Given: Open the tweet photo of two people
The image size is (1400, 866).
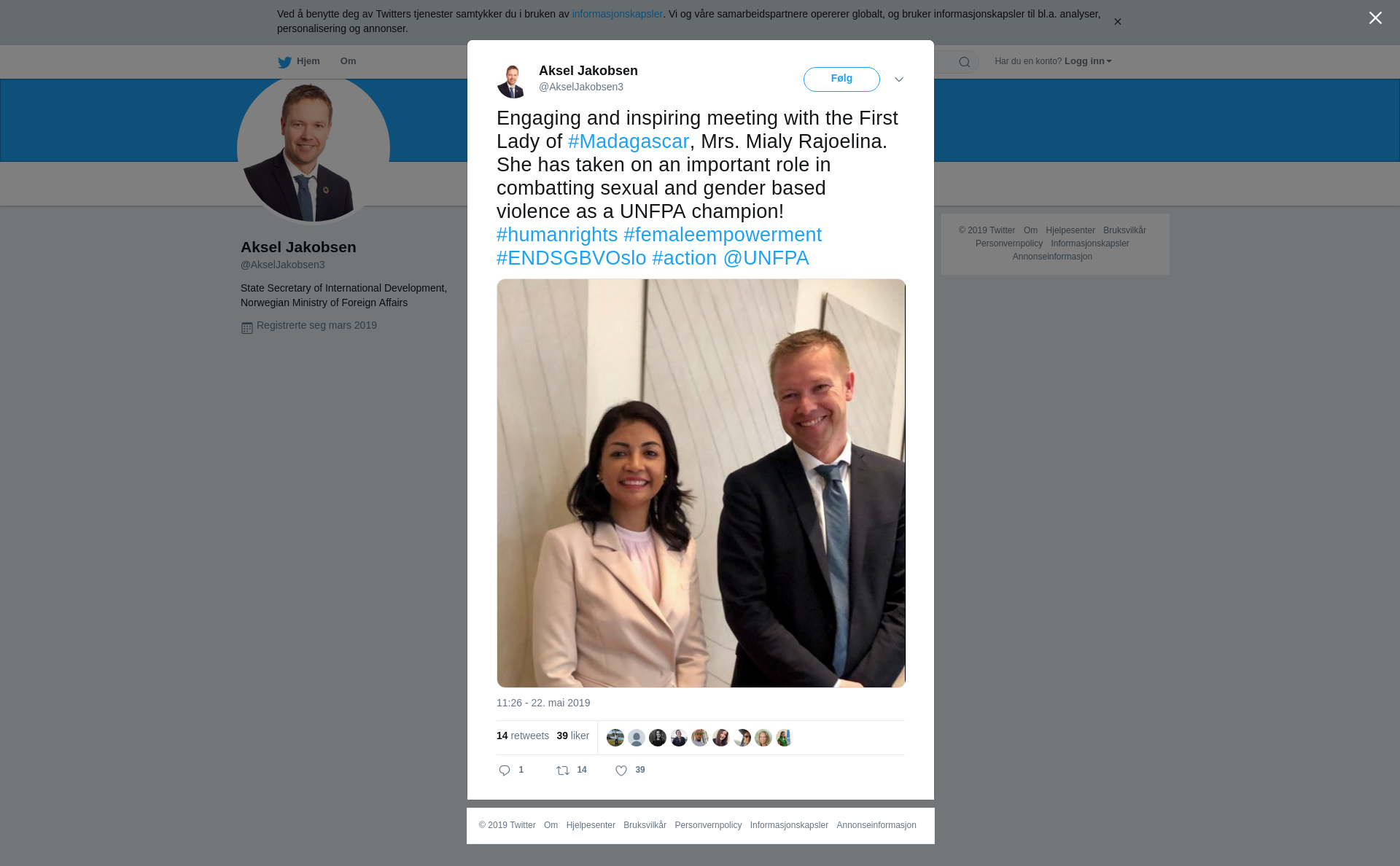Looking at the screenshot, I should pos(701,483).
